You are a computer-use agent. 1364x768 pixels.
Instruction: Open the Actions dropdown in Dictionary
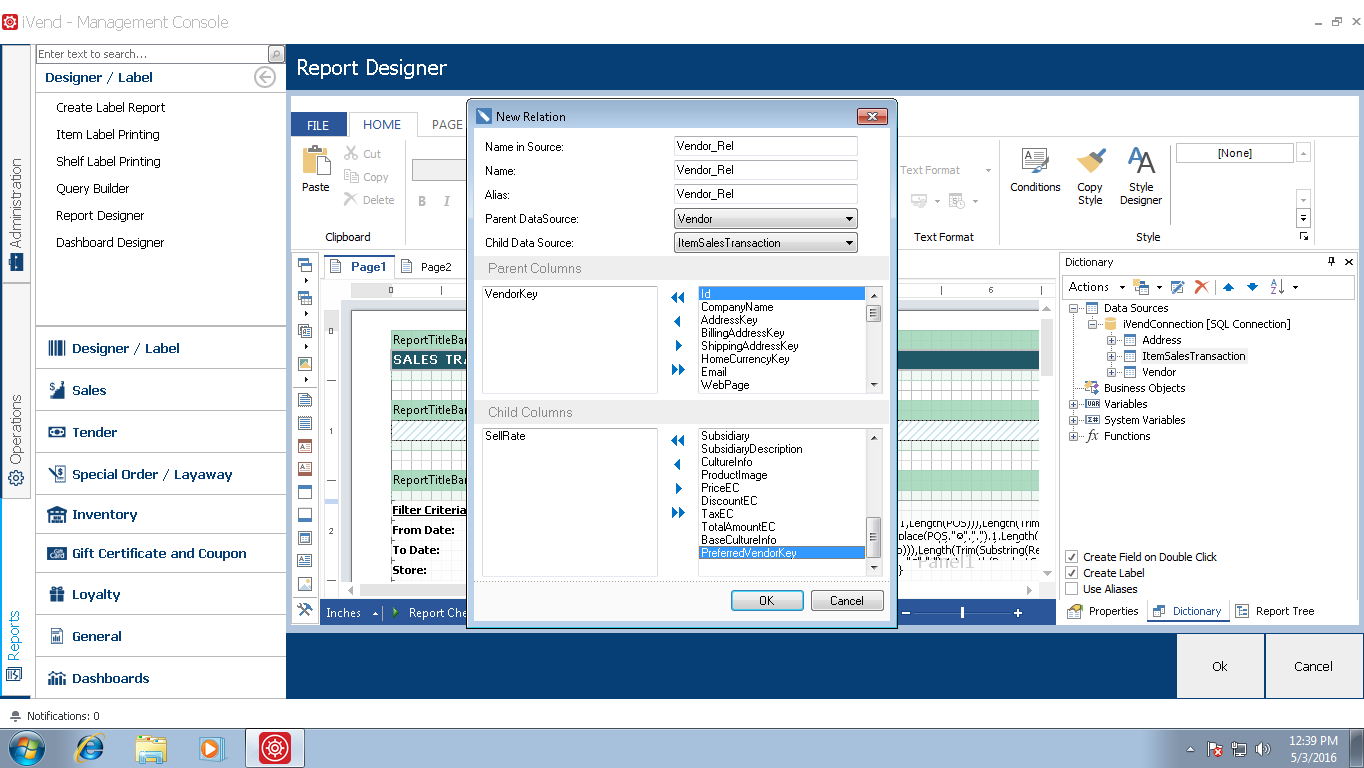pos(1096,287)
